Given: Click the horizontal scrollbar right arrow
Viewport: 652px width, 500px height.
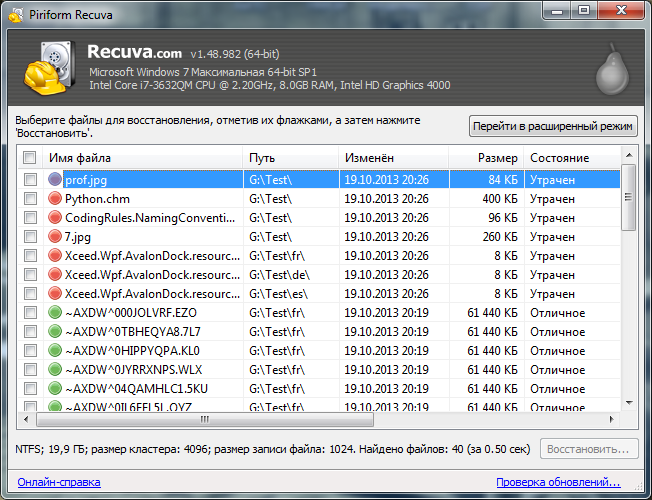Looking at the screenshot, I should click(611, 419).
